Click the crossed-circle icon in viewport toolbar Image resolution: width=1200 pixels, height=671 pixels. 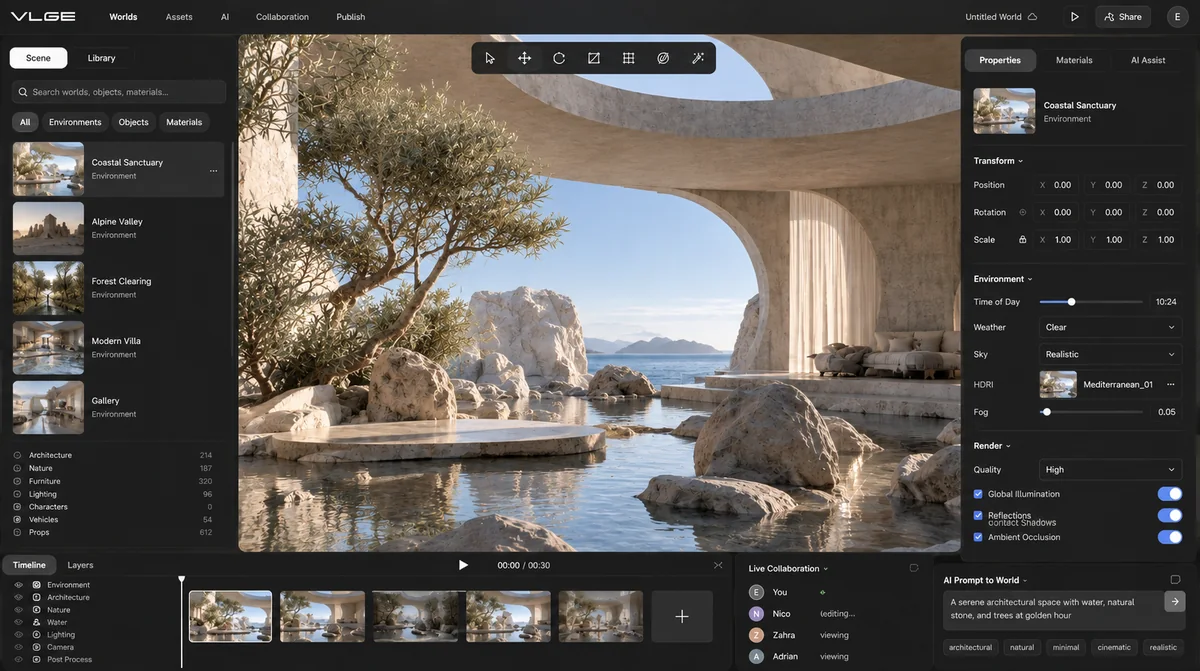663,58
